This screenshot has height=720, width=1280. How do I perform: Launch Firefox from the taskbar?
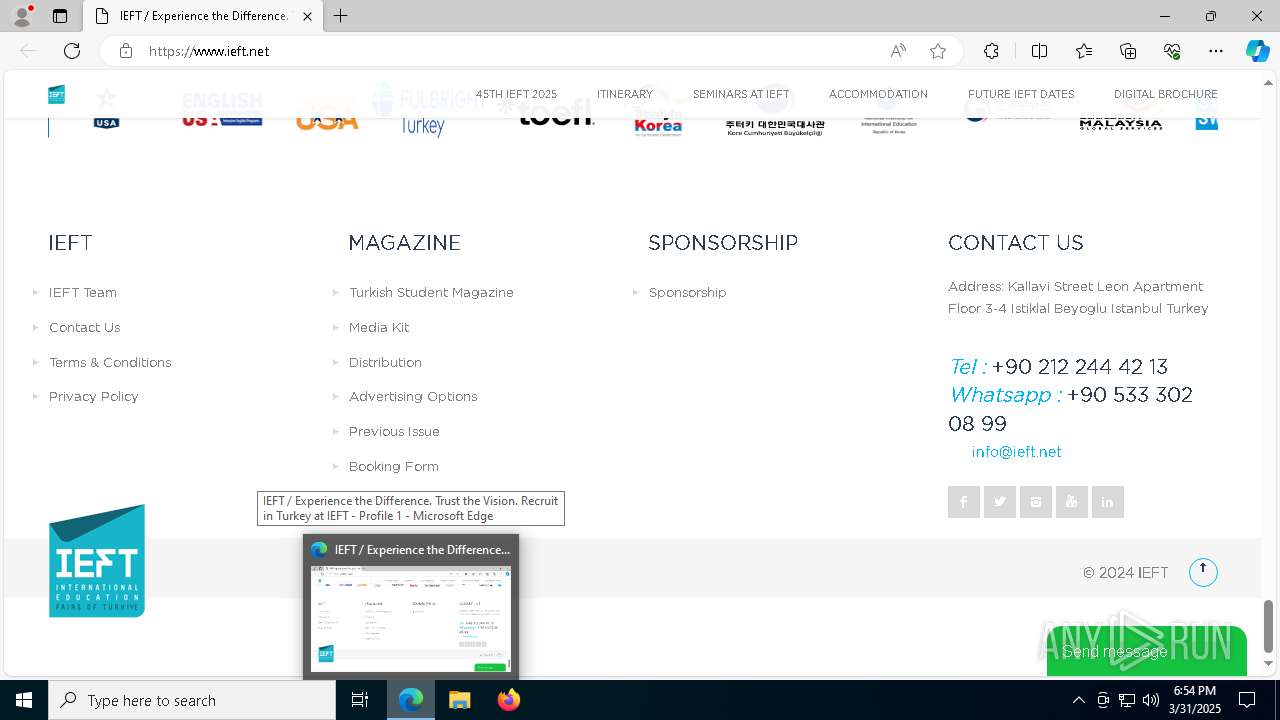509,700
